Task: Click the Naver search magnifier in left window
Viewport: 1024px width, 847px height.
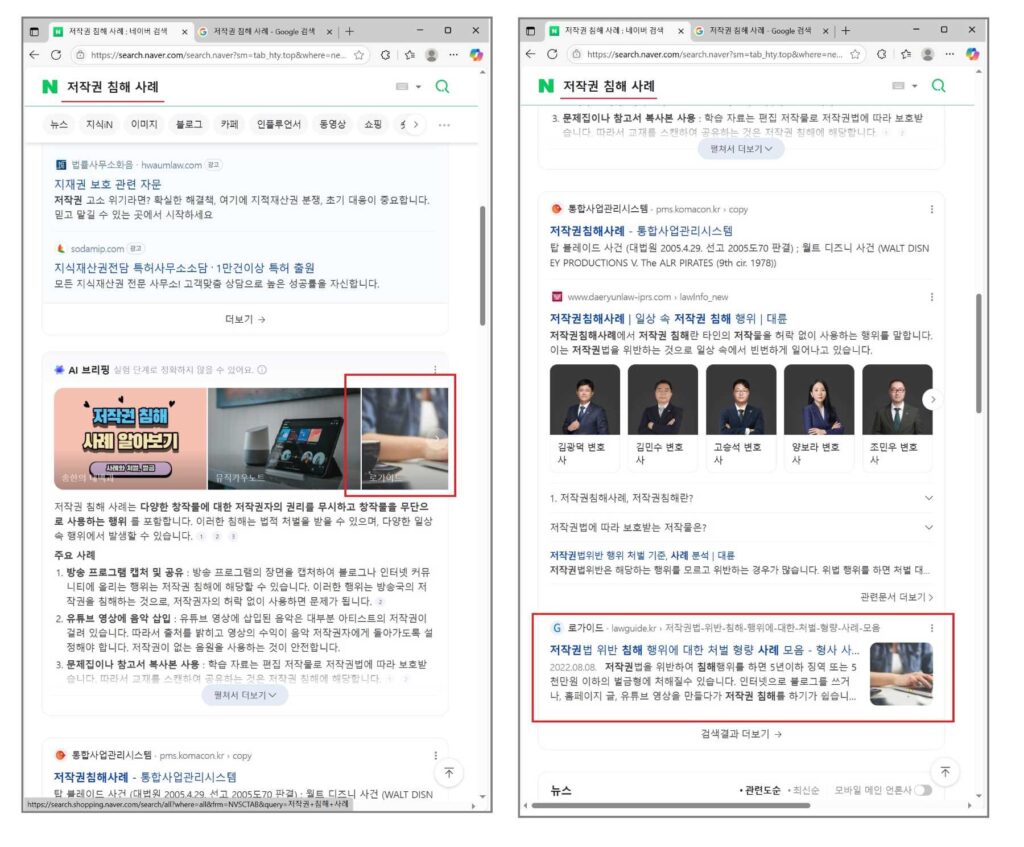Action: [x=442, y=86]
